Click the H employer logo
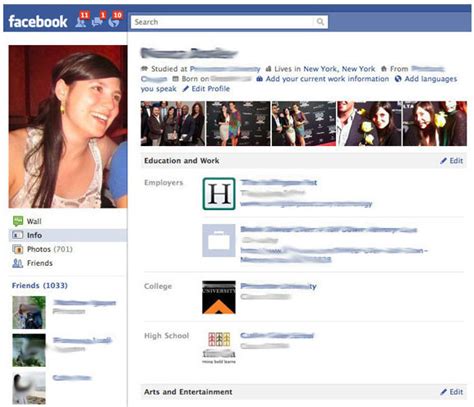This screenshot has width=474, height=407. click(219, 194)
